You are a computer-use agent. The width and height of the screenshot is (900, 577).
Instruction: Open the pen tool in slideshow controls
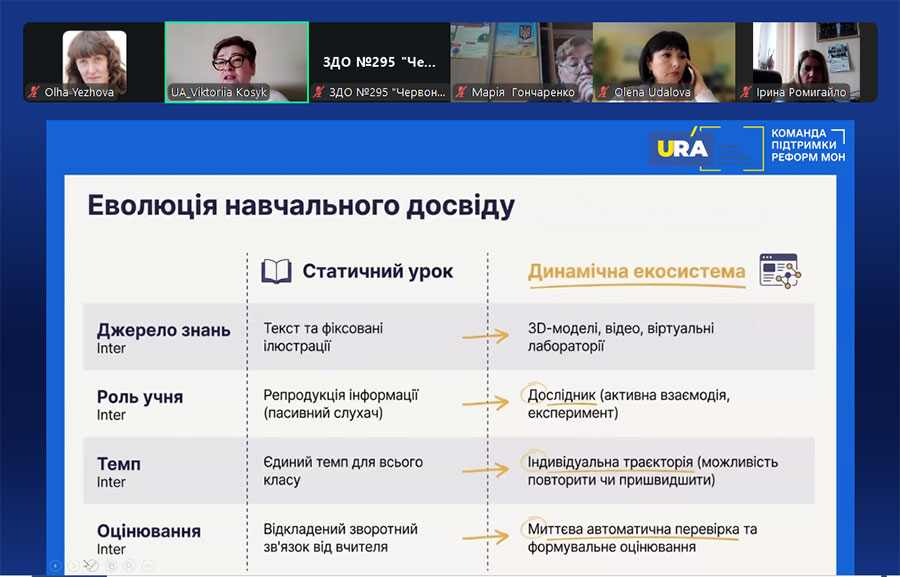(x=91, y=566)
